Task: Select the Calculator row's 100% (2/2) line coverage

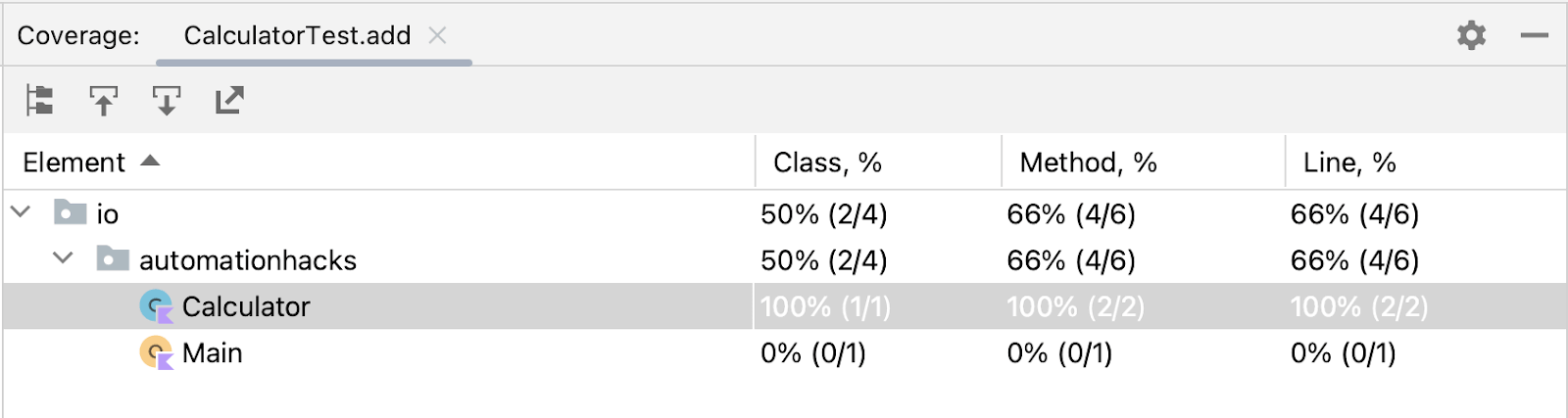Action: pos(1358,307)
